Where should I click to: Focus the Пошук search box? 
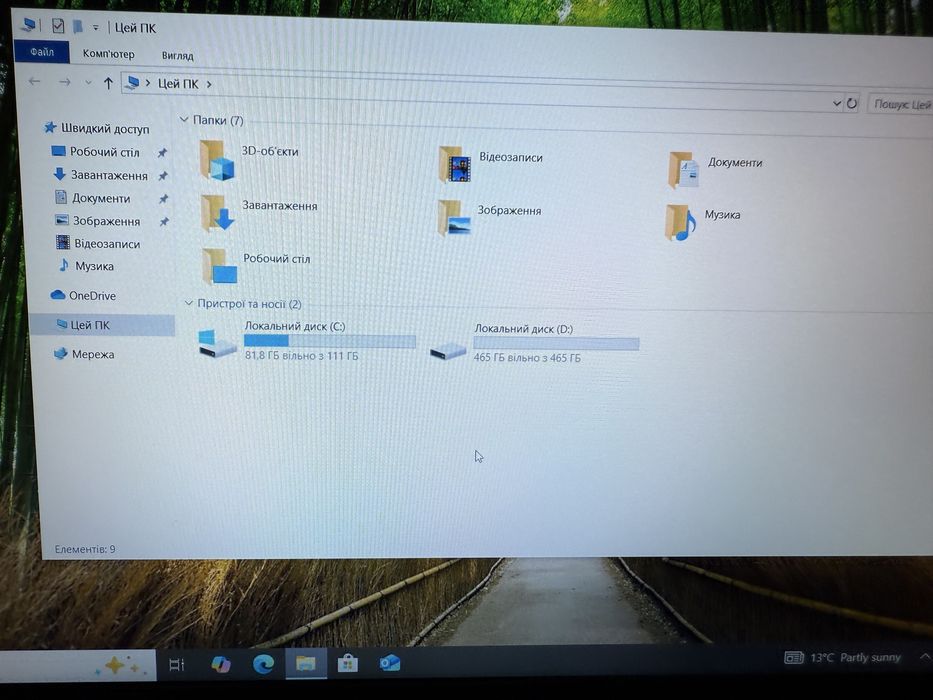900,104
